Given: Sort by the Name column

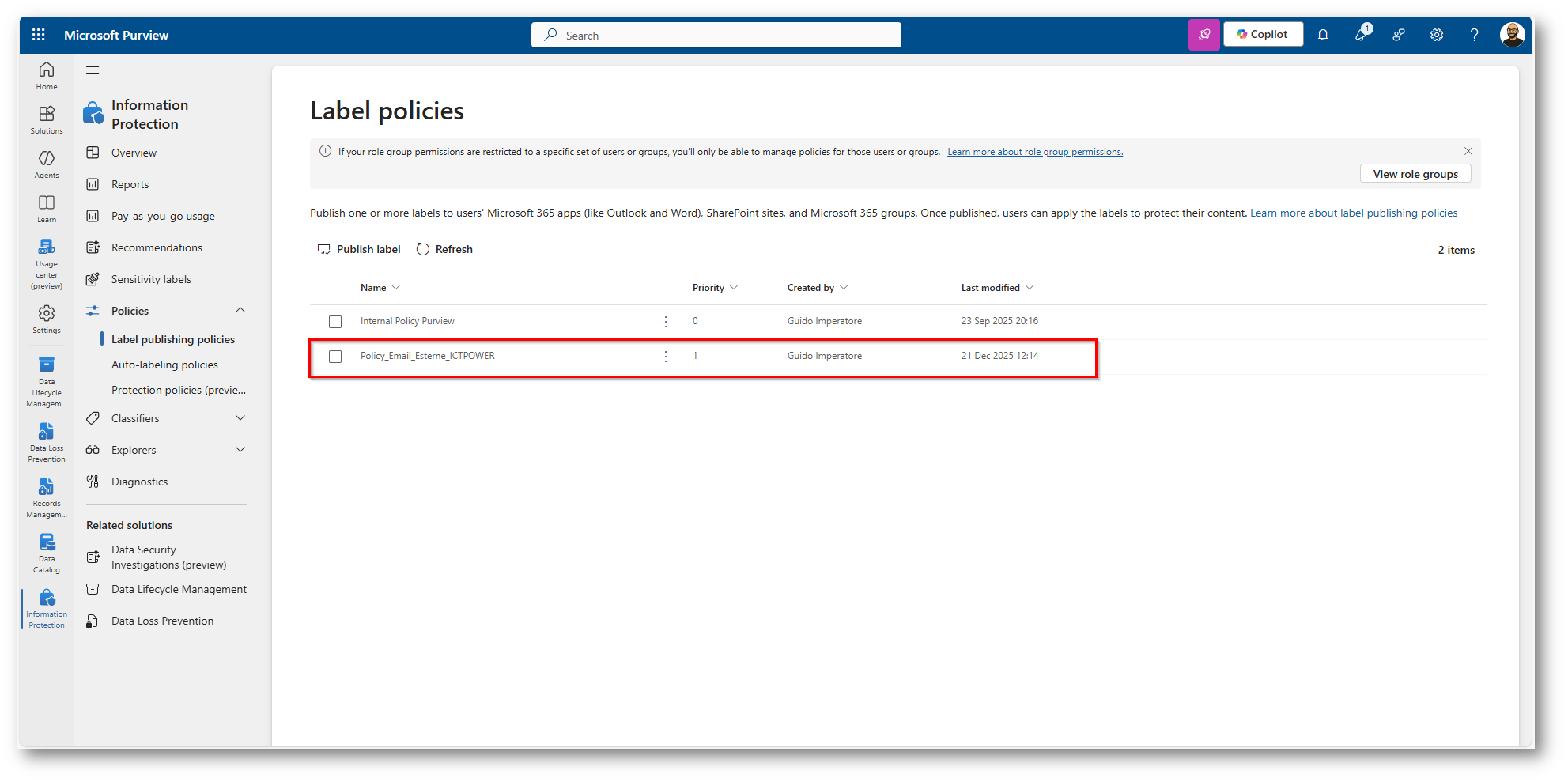Looking at the screenshot, I should (380, 288).
